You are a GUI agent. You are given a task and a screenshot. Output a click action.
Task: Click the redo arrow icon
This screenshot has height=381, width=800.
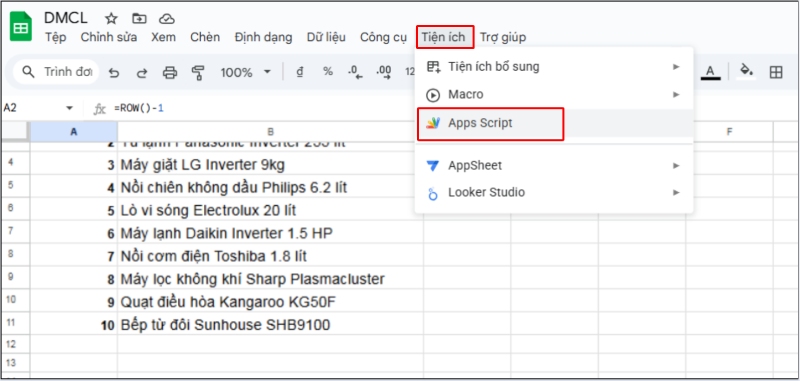pos(142,73)
